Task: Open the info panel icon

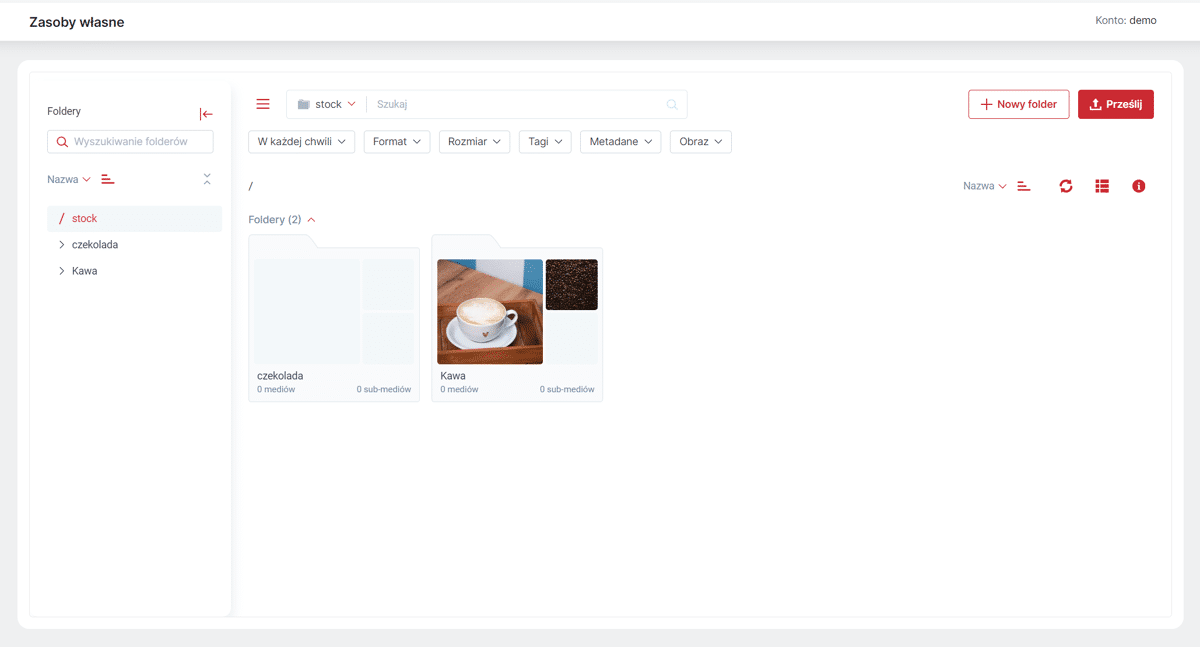Action: pos(1138,186)
